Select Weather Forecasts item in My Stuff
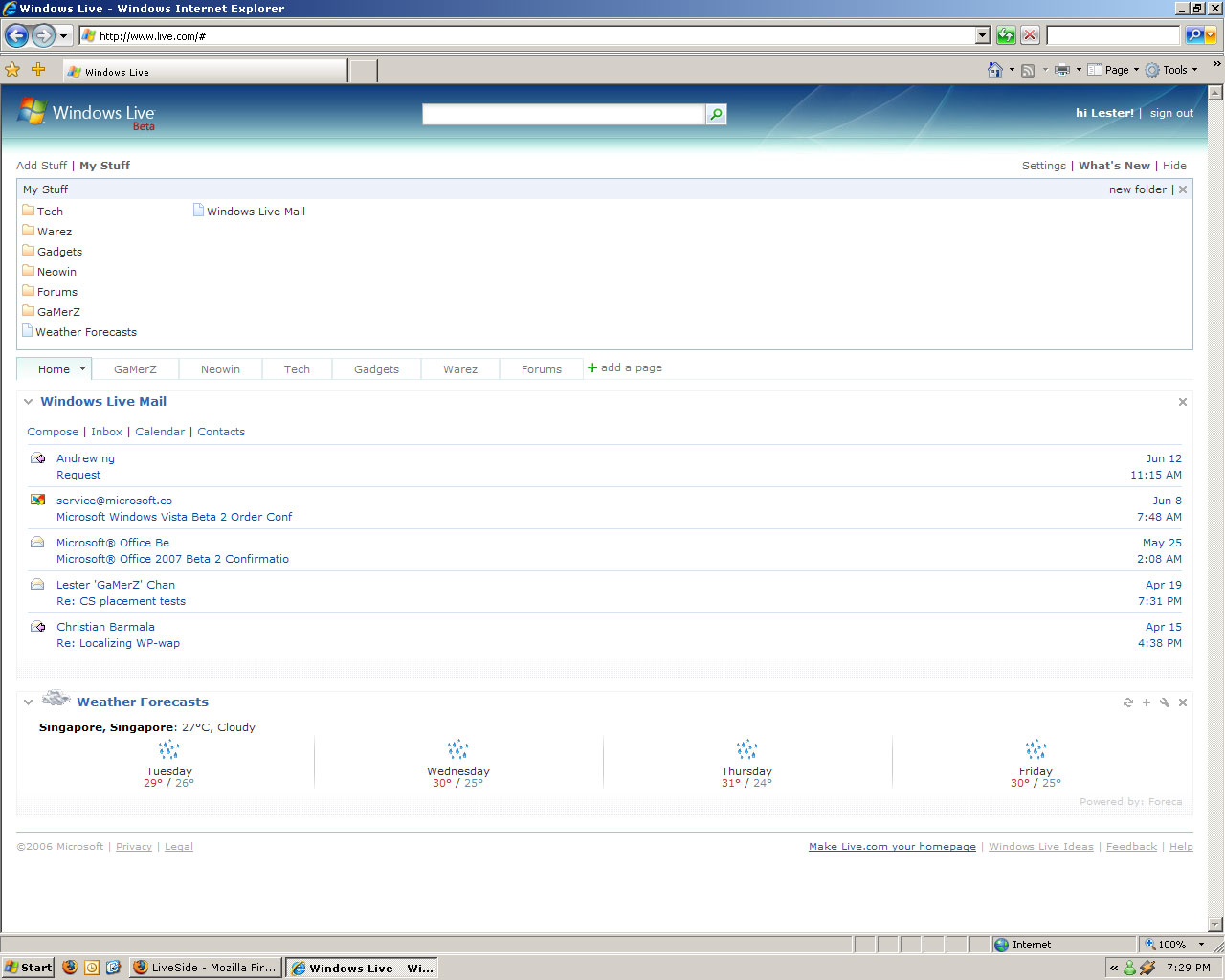This screenshot has width=1225, height=980. click(79, 331)
